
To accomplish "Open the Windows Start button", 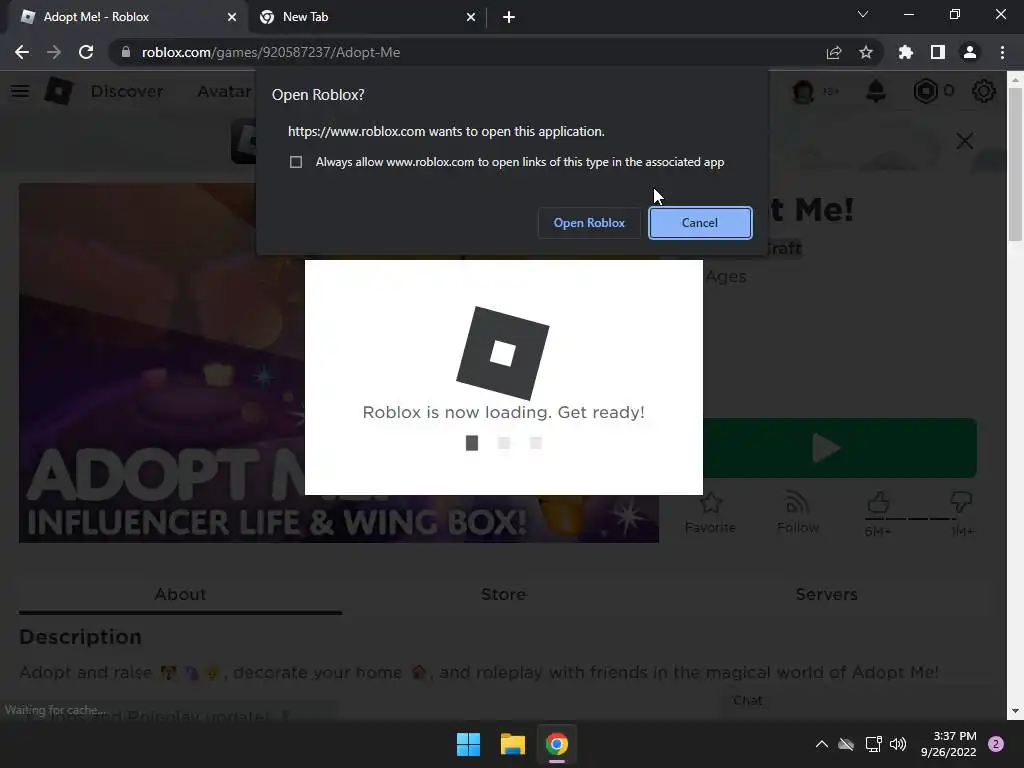I will tap(468, 744).
